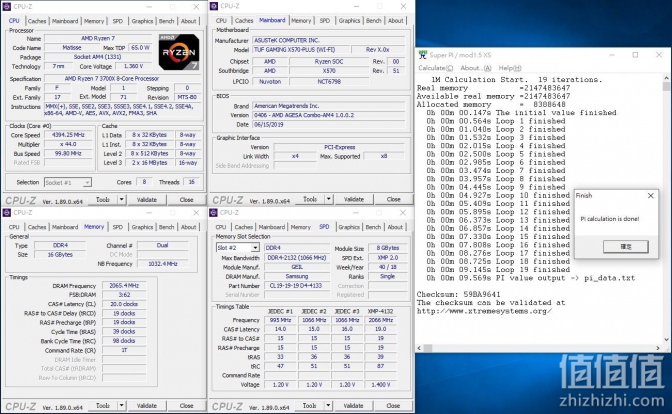Open Caches tab in top-left CPU-Z window
This screenshot has height=414, width=672.
[x=37, y=21]
